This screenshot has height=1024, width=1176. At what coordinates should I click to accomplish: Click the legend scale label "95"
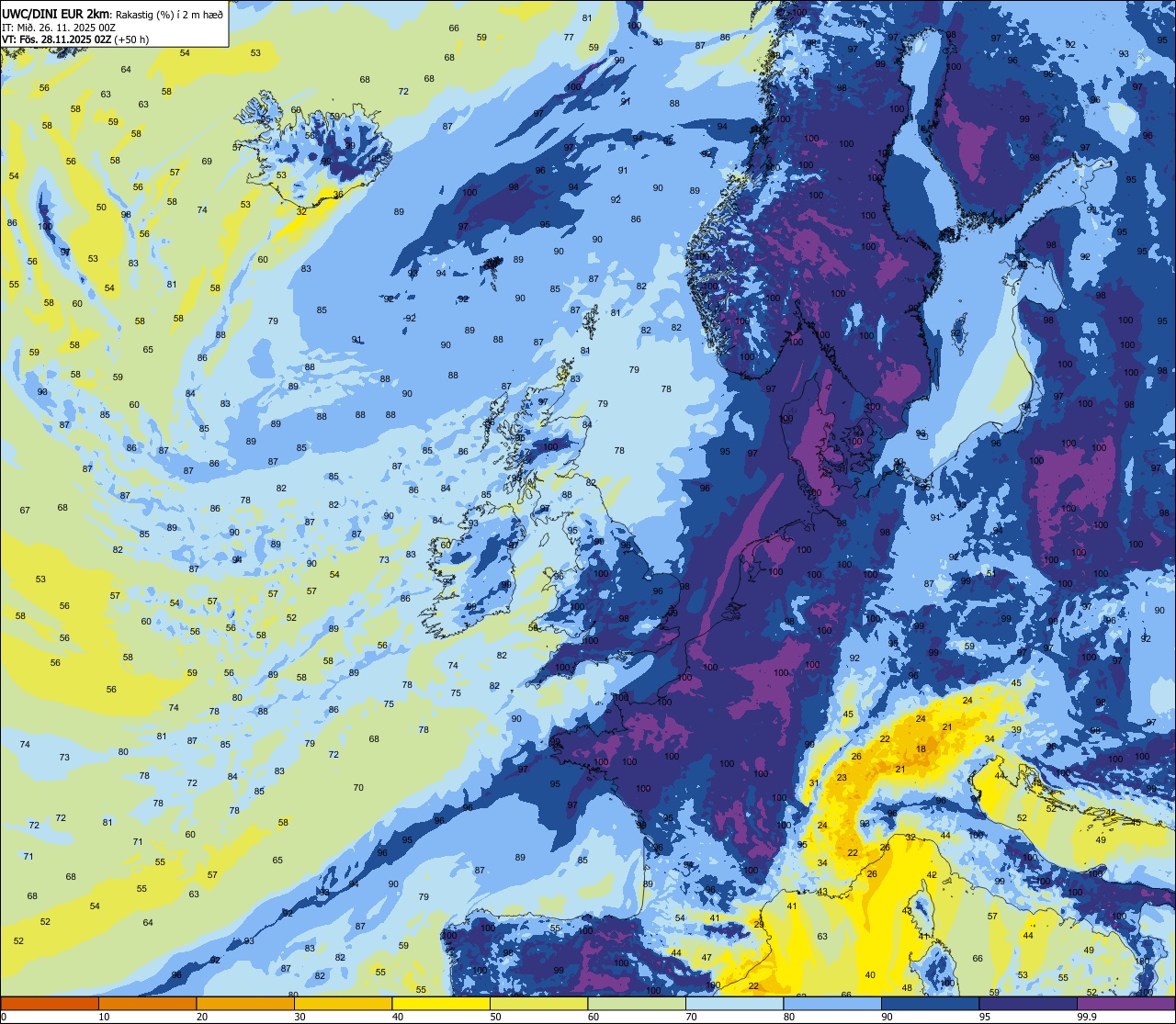[x=985, y=1017]
